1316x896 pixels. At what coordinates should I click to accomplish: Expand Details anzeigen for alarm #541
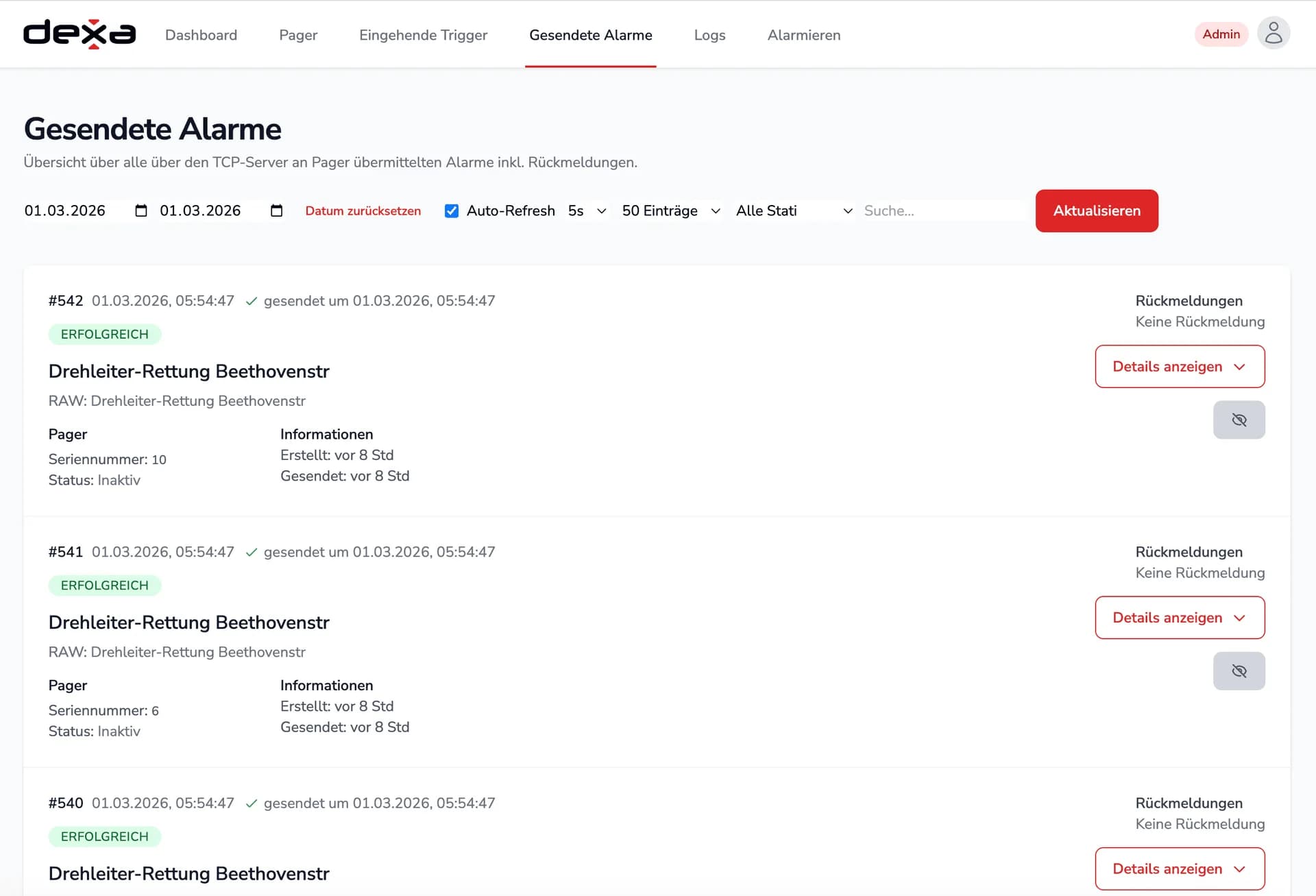[1179, 618]
